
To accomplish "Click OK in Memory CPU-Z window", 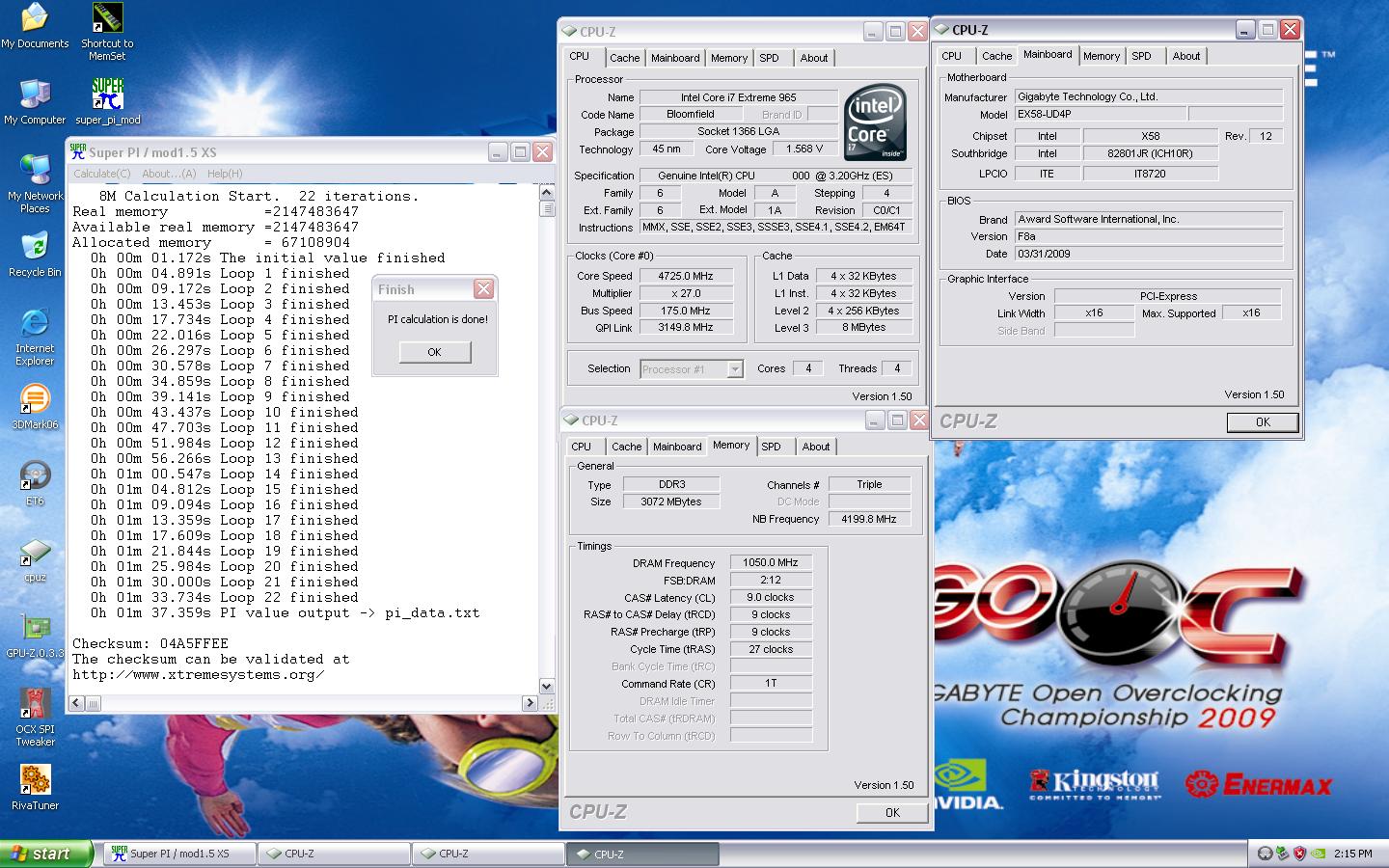I will tap(892, 813).
